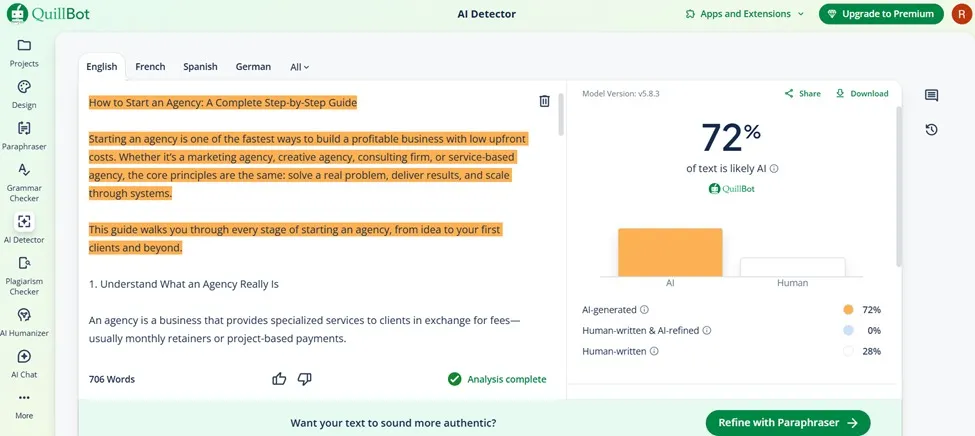Click the orange AI bar in the chart
The height and width of the screenshot is (436, 975).
pyautogui.click(x=670, y=253)
